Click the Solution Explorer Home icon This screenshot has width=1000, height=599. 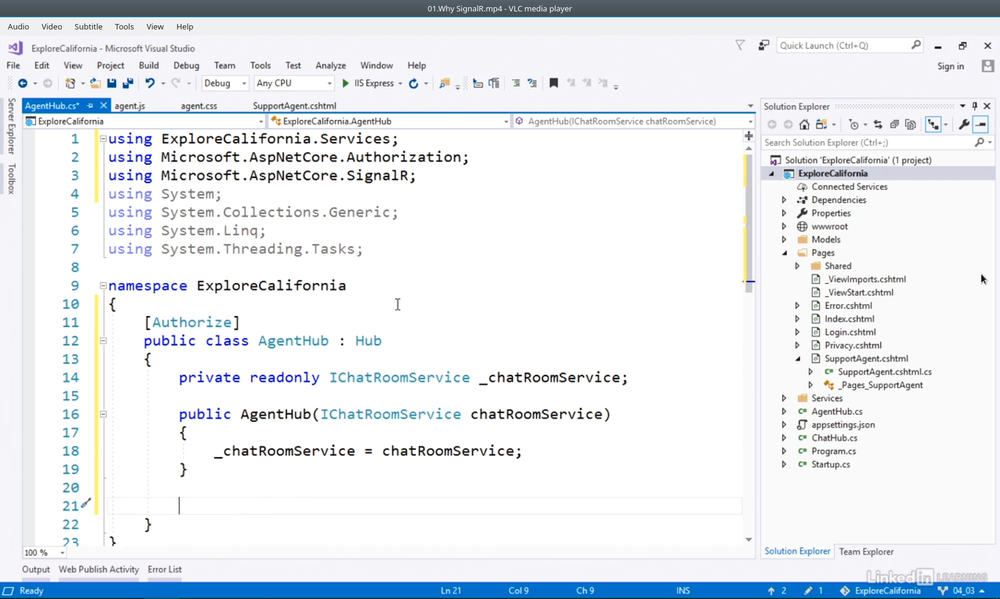pyautogui.click(x=804, y=124)
